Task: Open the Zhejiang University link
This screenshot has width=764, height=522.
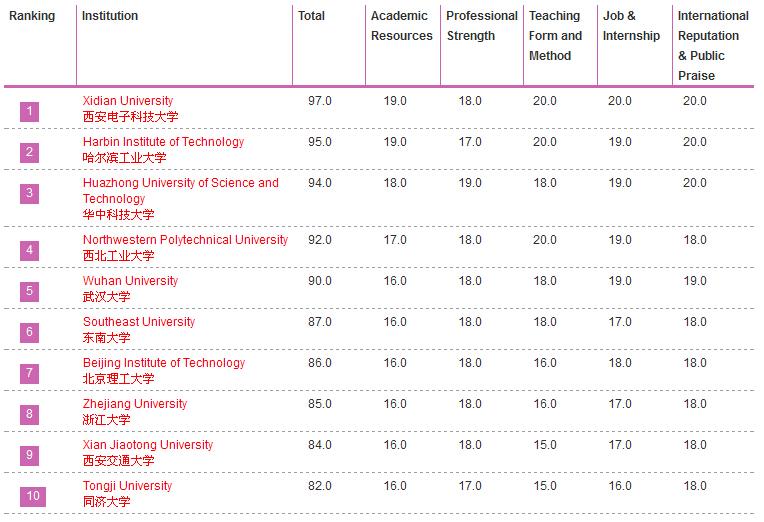Action: pos(135,404)
